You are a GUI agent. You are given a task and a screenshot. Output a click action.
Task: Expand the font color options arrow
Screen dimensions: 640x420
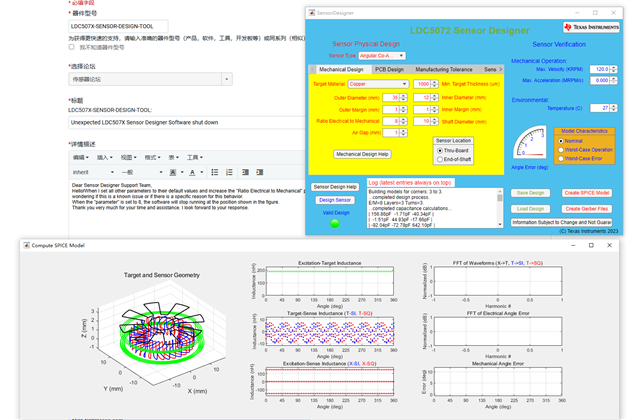(x=202, y=172)
